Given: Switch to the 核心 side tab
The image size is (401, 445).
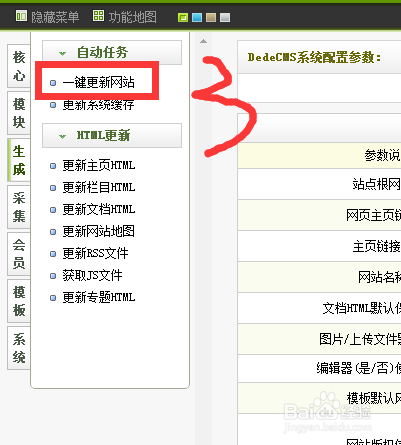Looking at the screenshot, I should pyautogui.click(x=19, y=66).
